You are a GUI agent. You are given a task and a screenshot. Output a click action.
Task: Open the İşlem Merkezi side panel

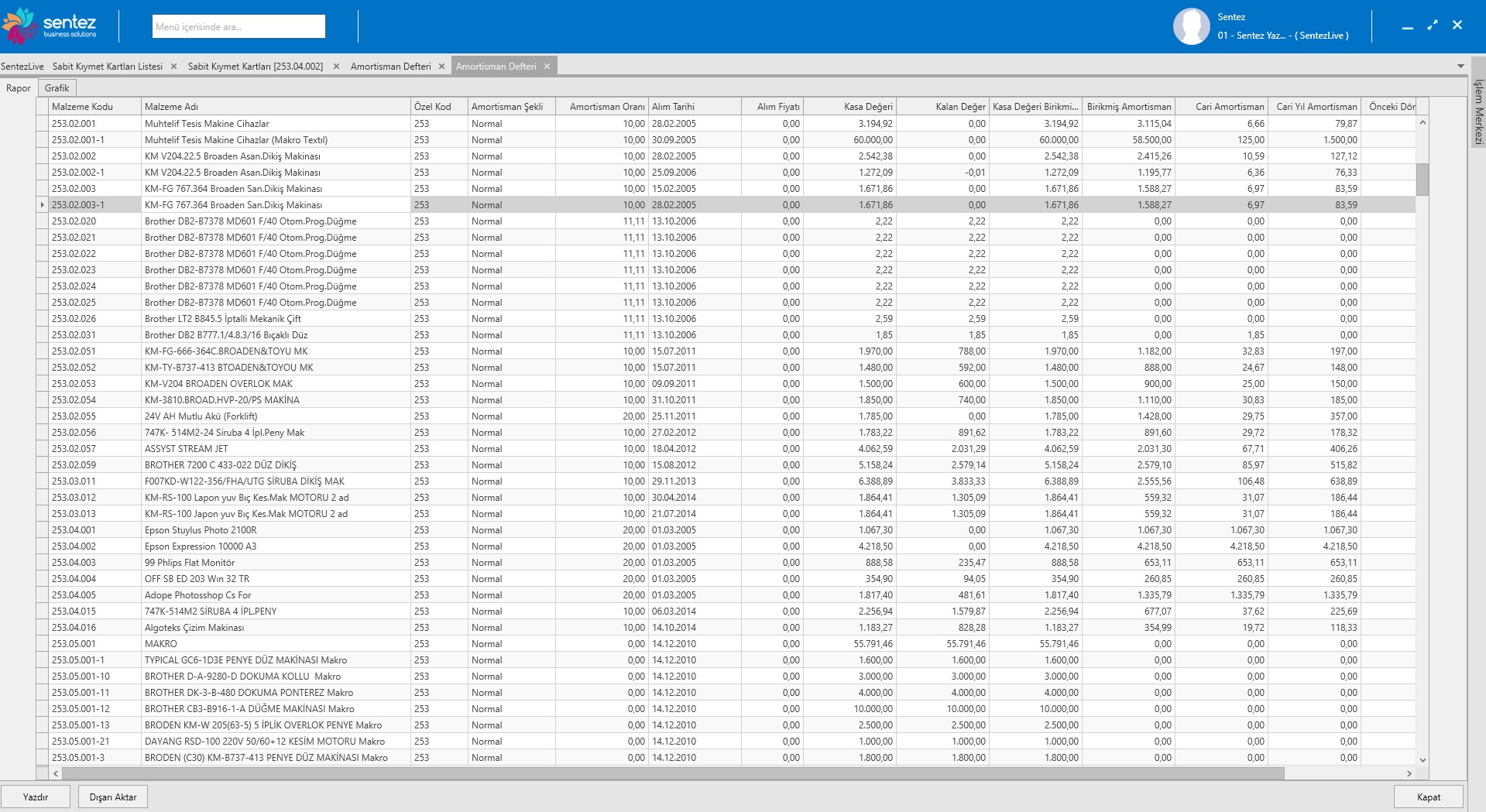pos(1478,111)
